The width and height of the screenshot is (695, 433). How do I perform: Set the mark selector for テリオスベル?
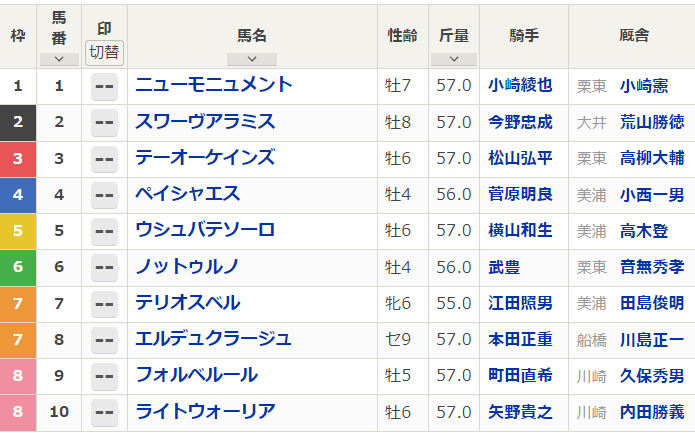[x=104, y=303]
